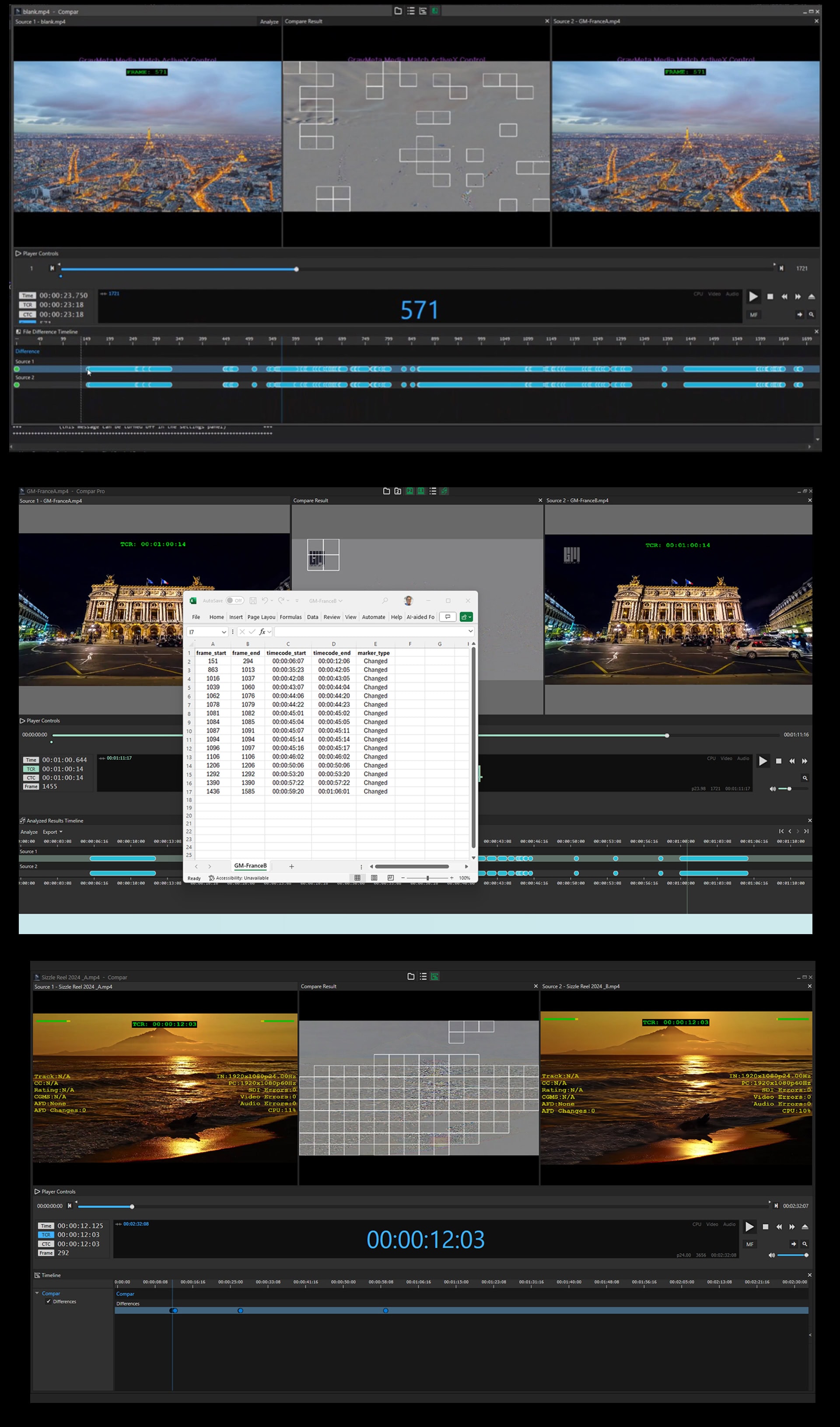Image resolution: width=840 pixels, height=1427 pixels.
Task: Open the Excel comments button
Action: tap(448, 617)
